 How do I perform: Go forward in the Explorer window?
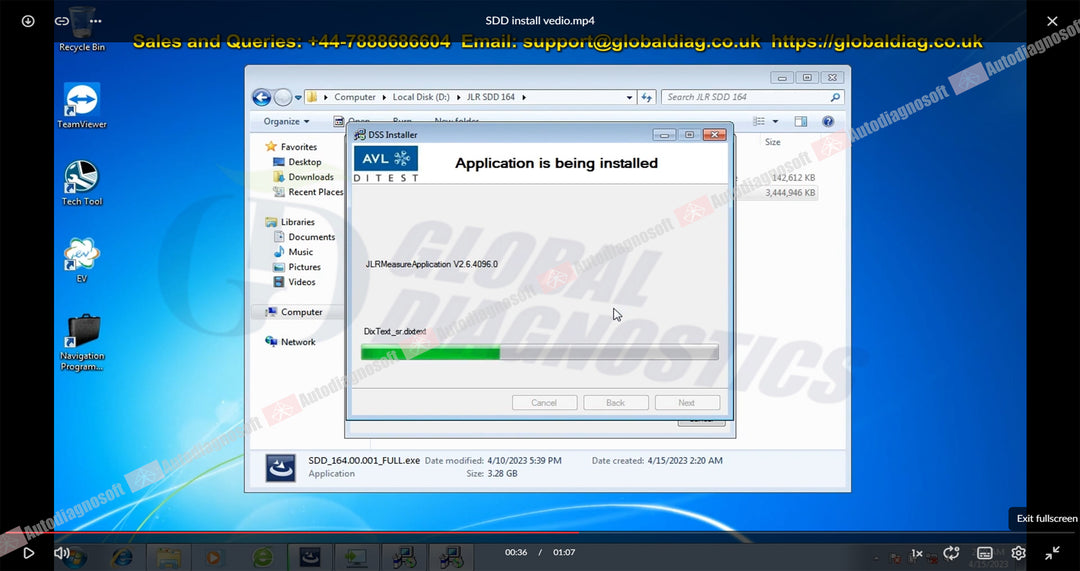point(282,97)
